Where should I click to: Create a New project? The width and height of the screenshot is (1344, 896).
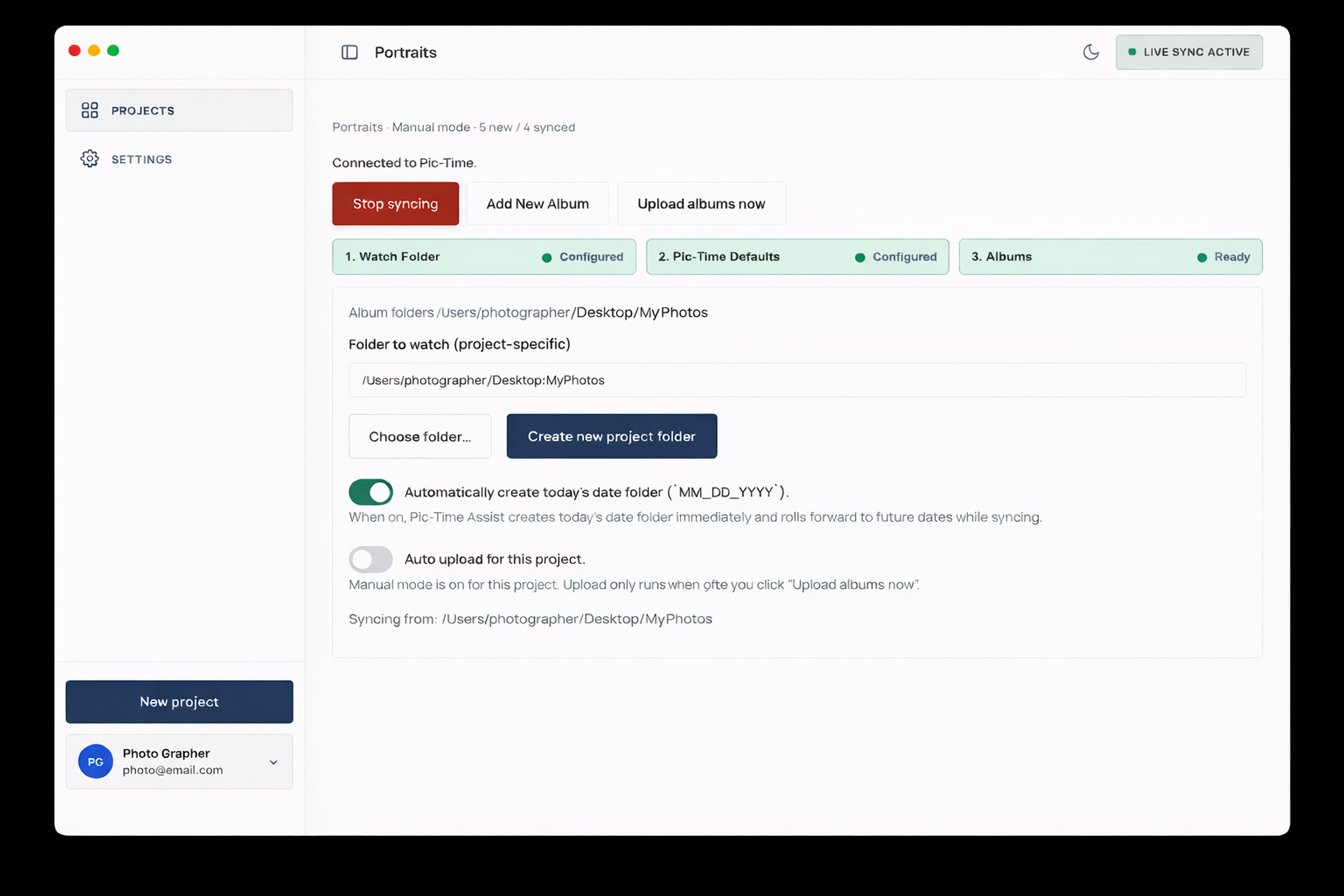pos(179,702)
